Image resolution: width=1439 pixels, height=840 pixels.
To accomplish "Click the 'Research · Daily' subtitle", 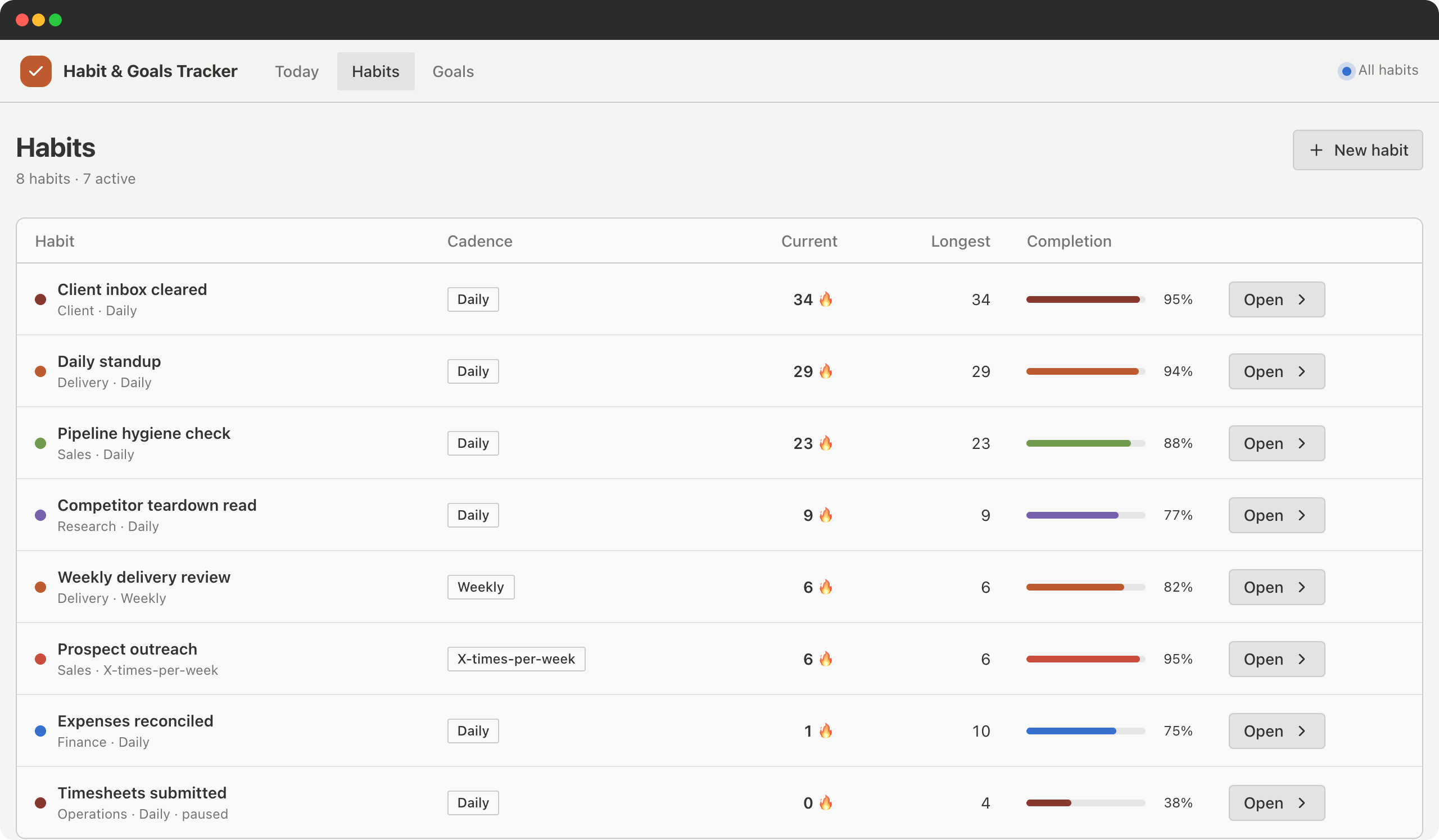I will click(108, 526).
